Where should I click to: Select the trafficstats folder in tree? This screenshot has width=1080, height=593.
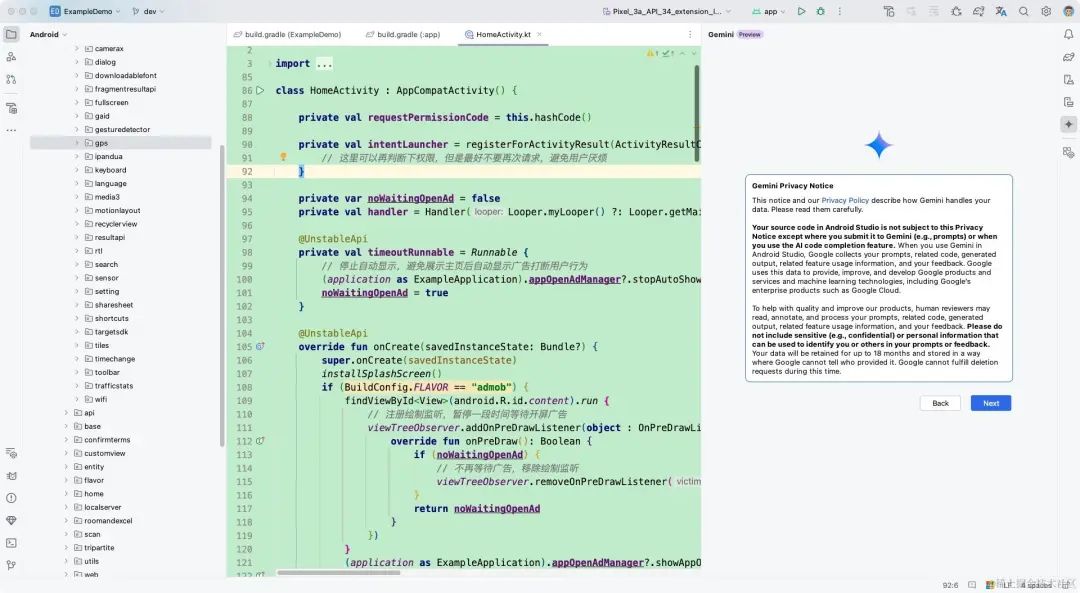(x=114, y=386)
